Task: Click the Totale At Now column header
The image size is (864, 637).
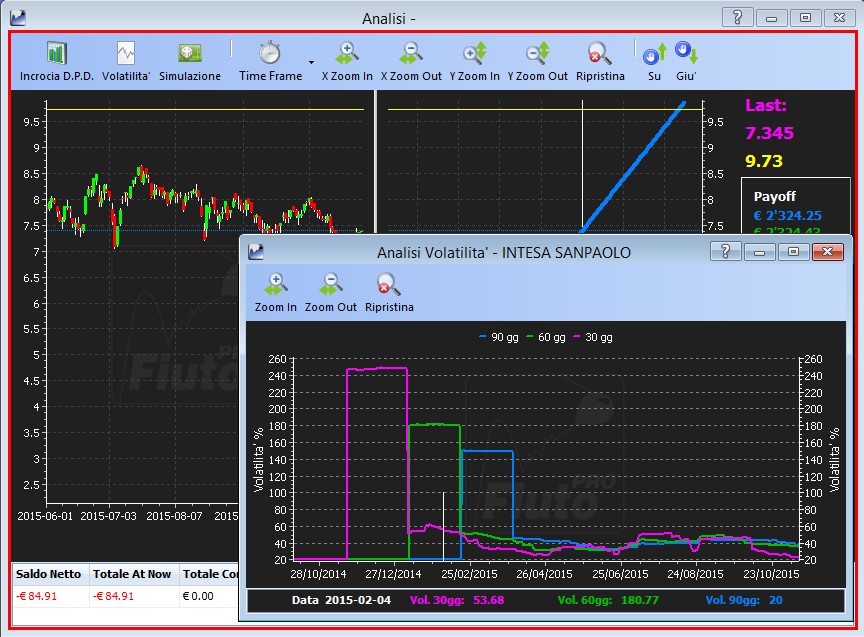Action: tap(132, 574)
